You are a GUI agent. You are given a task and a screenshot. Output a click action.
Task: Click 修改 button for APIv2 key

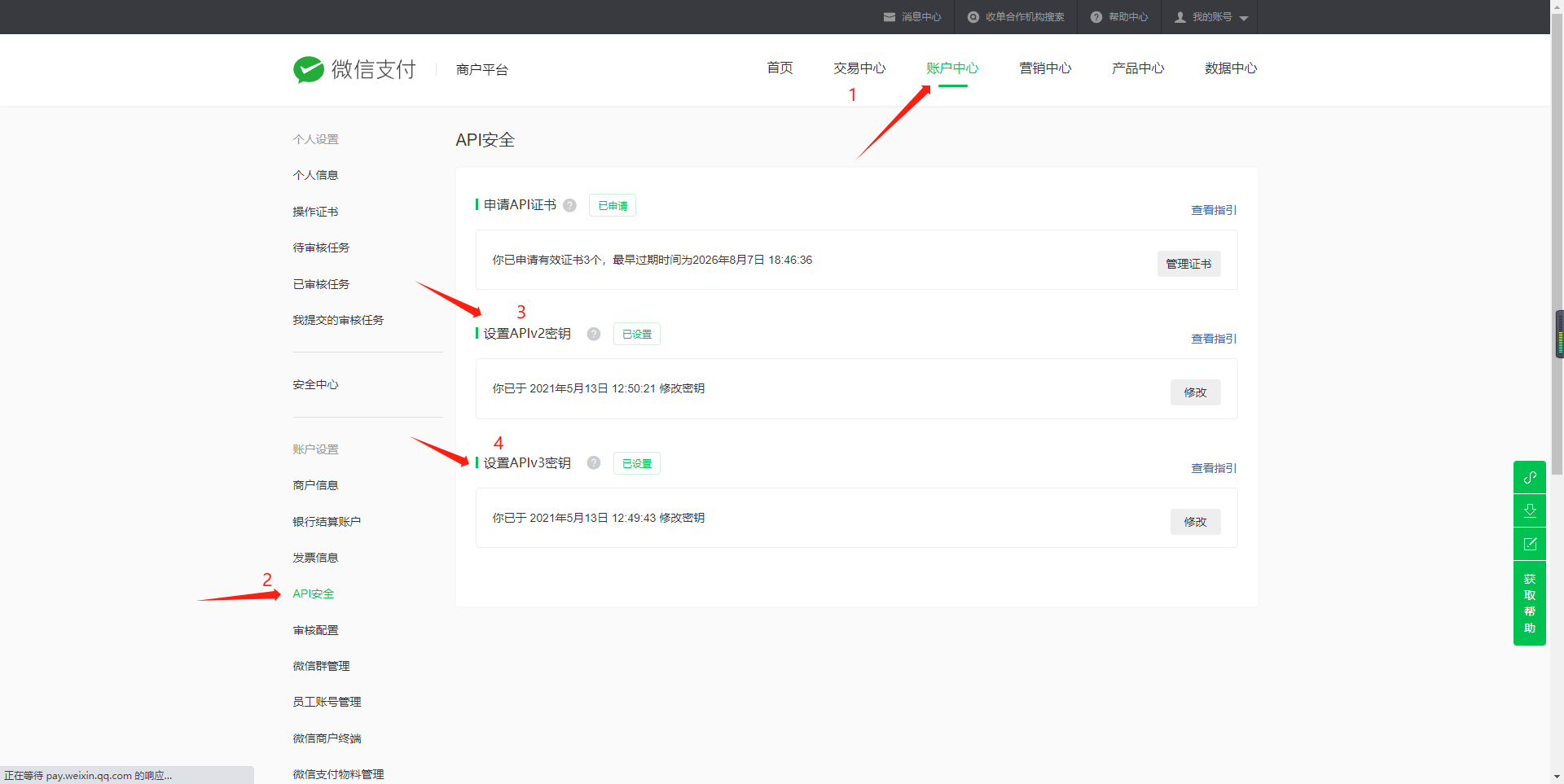click(x=1195, y=392)
